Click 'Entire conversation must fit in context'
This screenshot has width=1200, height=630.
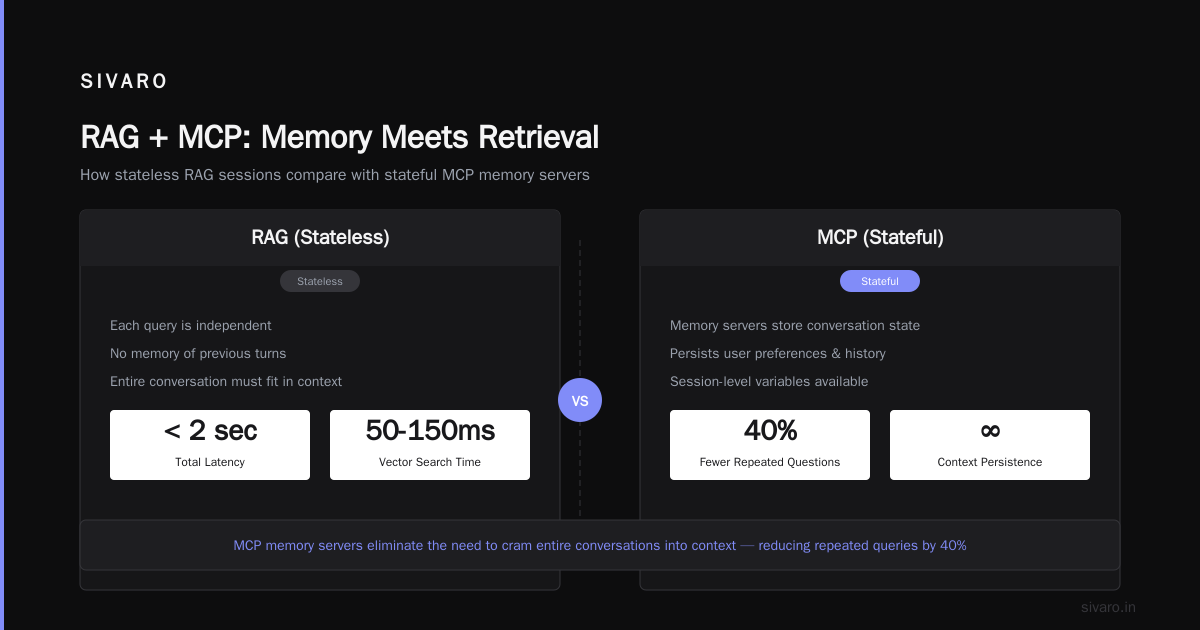point(226,381)
